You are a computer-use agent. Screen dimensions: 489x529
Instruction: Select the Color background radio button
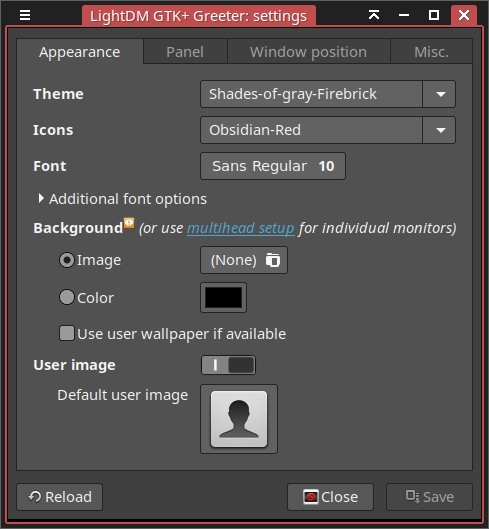66,297
